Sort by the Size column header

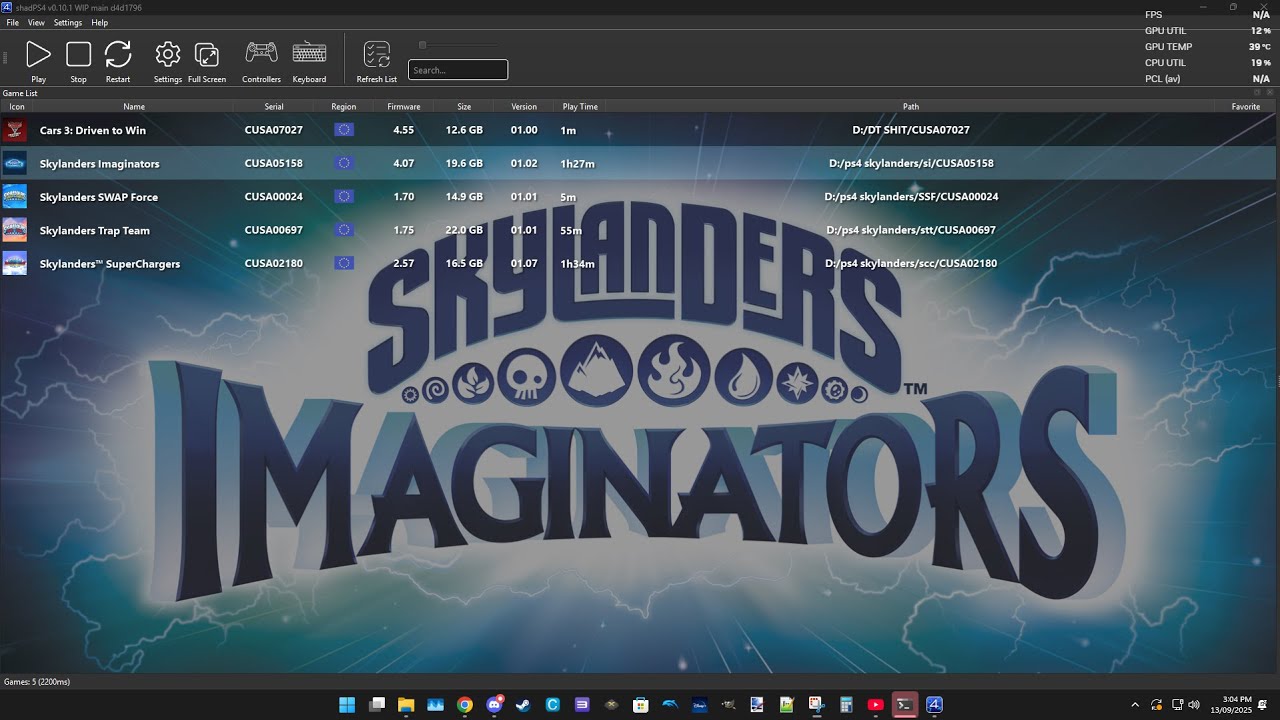click(x=464, y=106)
